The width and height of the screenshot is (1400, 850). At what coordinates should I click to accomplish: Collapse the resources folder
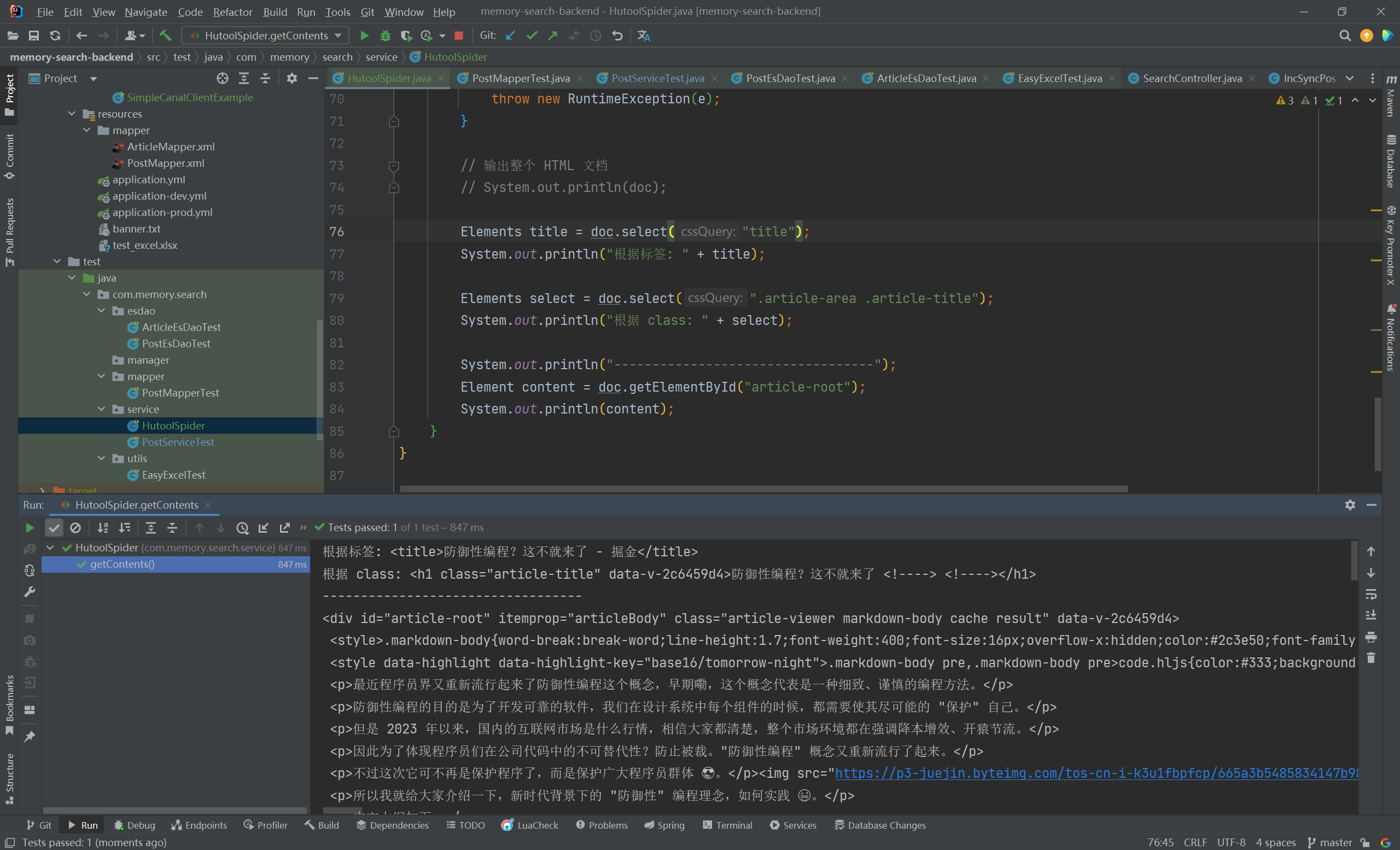click(72, 114)
